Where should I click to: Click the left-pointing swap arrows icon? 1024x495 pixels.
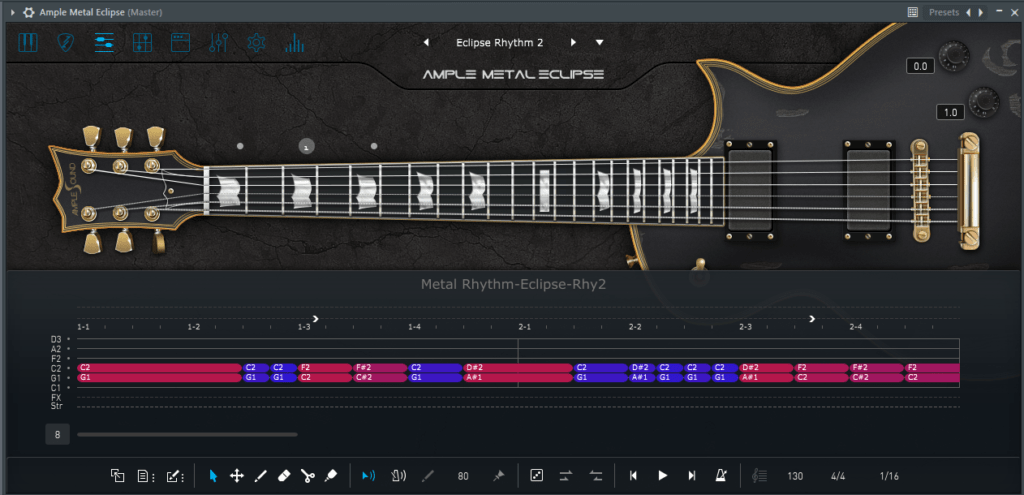(x=595, y=476)
